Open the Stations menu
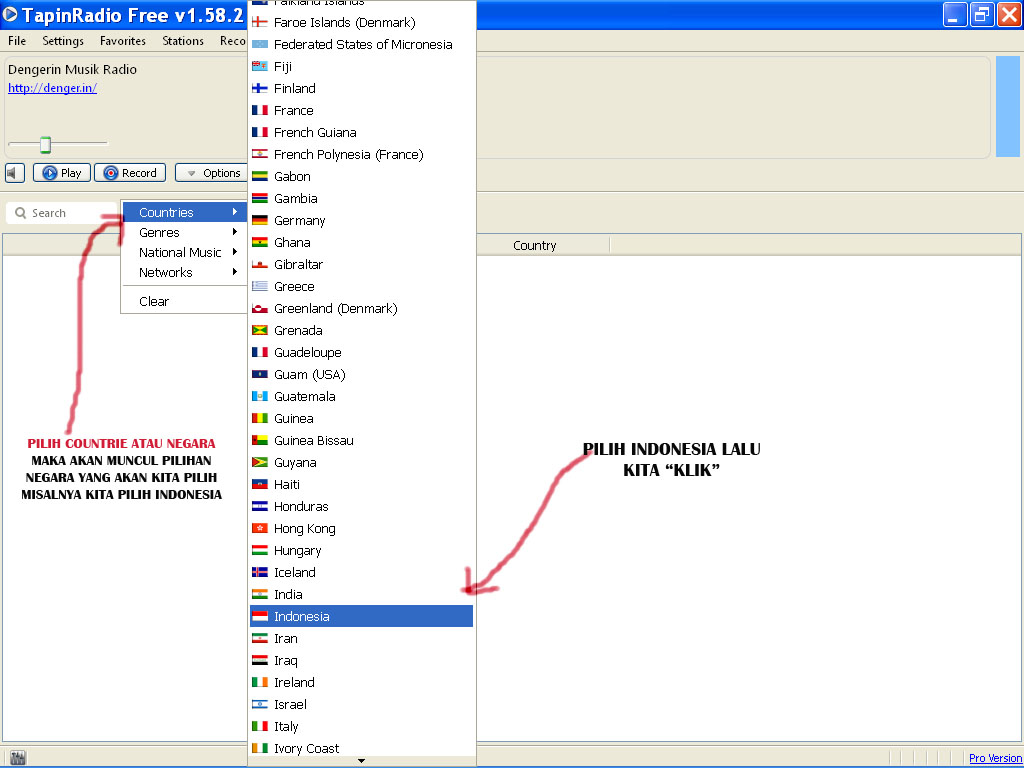Image resolution: width=1024 pixels, height=768 pixels. pos(183,40)
